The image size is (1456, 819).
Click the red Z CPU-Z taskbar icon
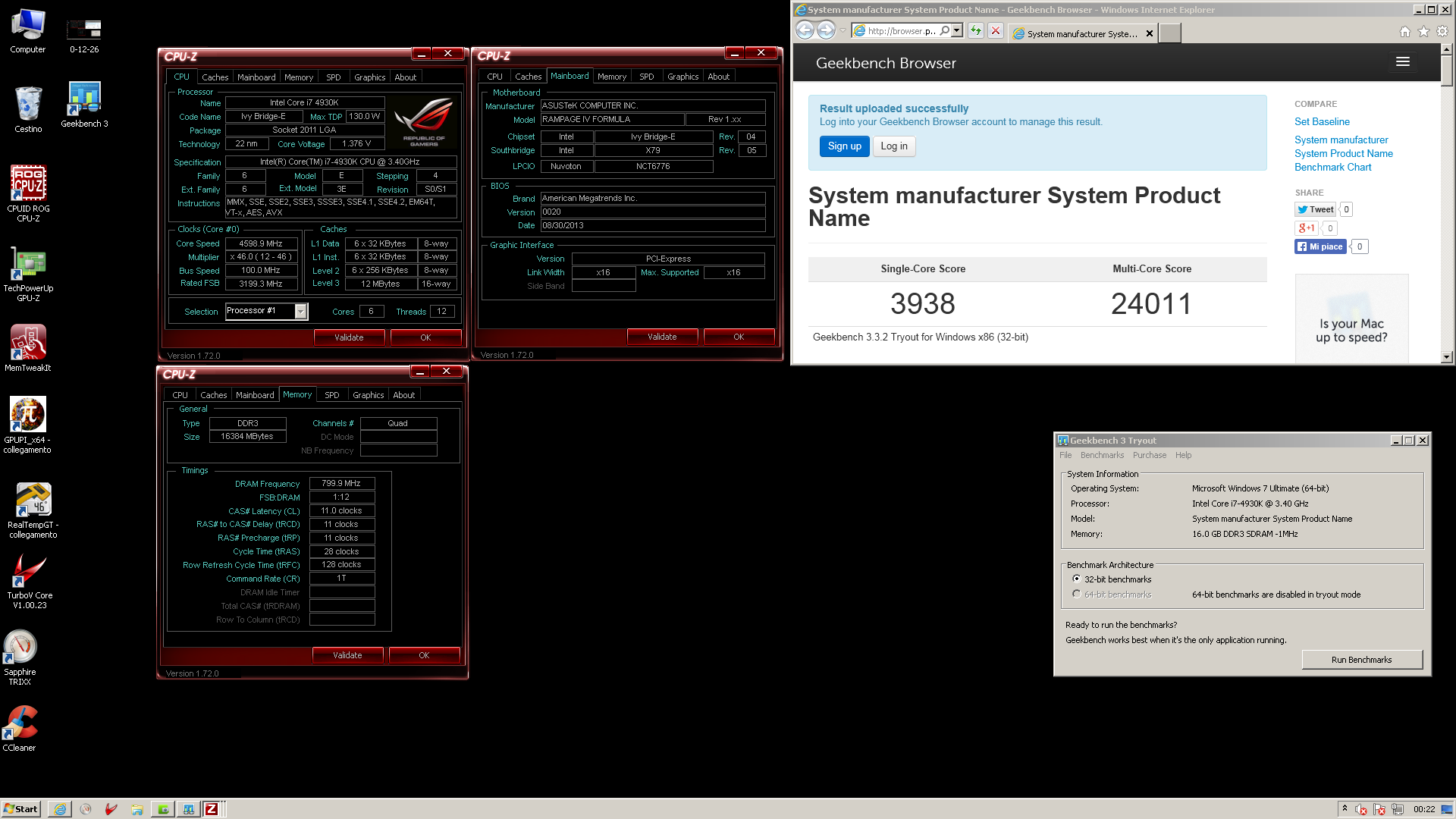point(212,809)
